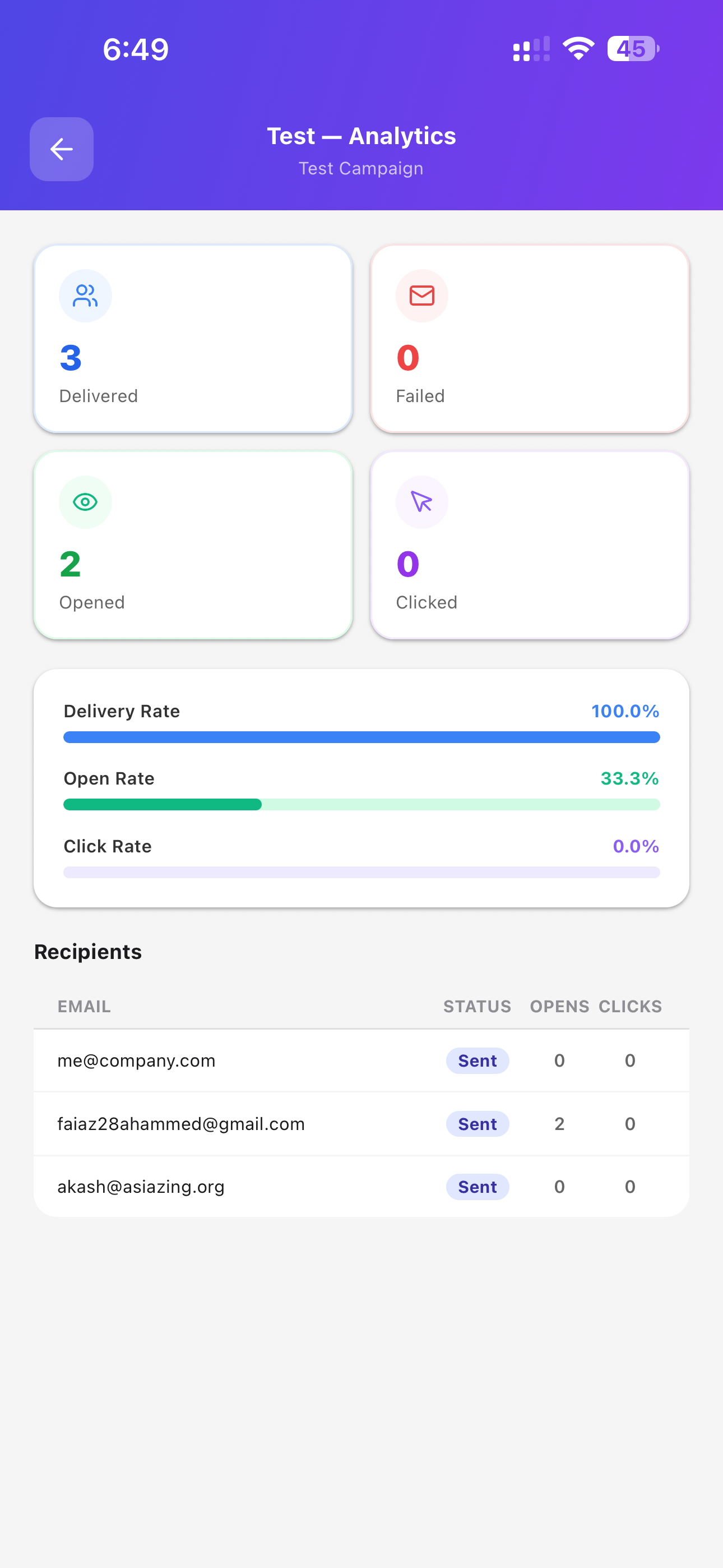Image resolution: width=723 pixels, height=1568 pixels.
Task: Tap the cellular signal bars icon
Action: (531, 49)
